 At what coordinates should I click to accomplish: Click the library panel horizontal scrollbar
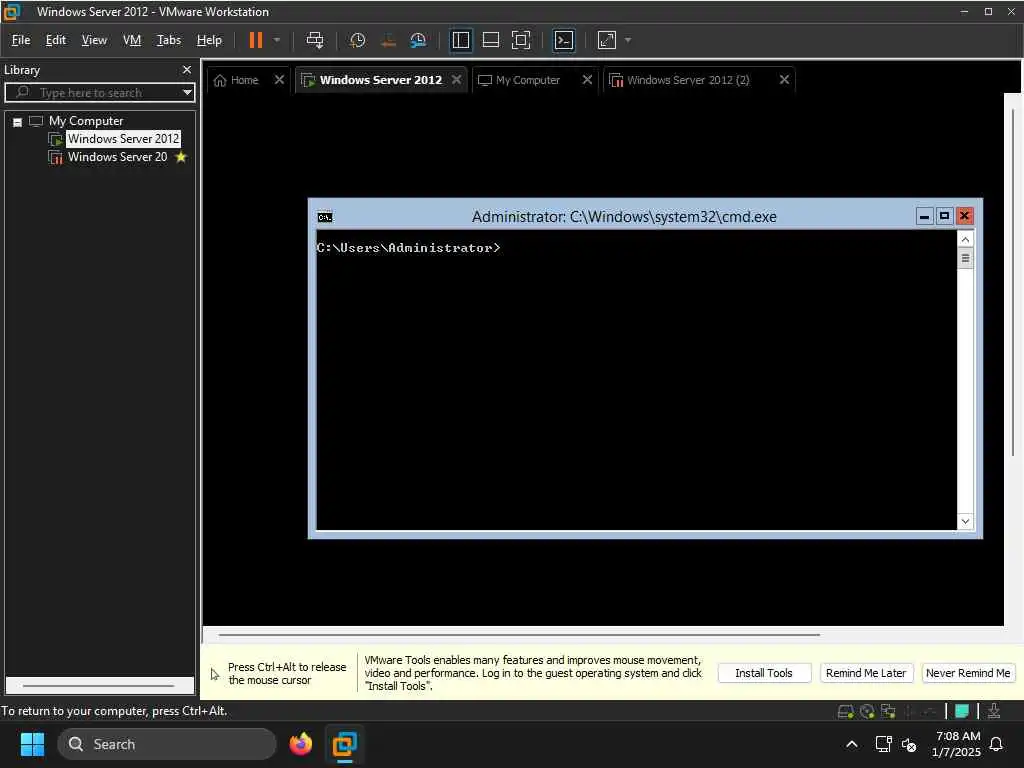click(x=99, y=686)
